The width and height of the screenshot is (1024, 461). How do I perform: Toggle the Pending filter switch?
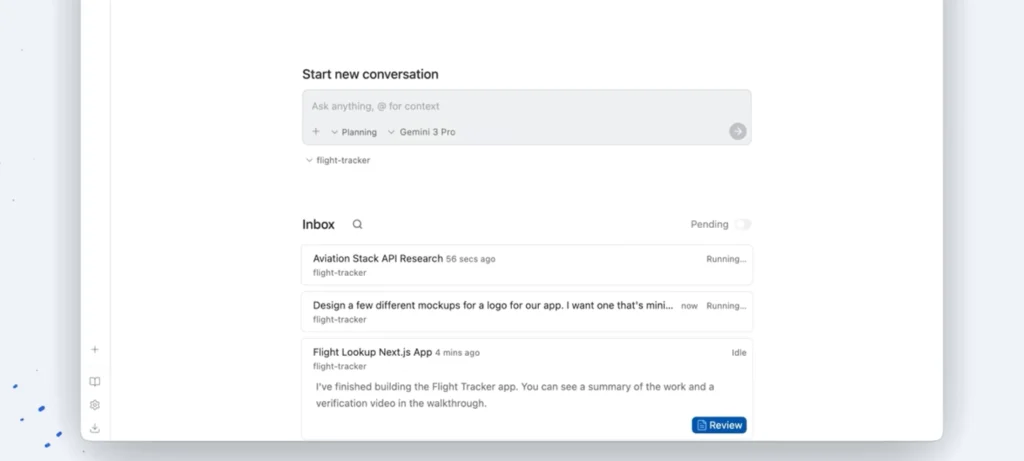742,225
